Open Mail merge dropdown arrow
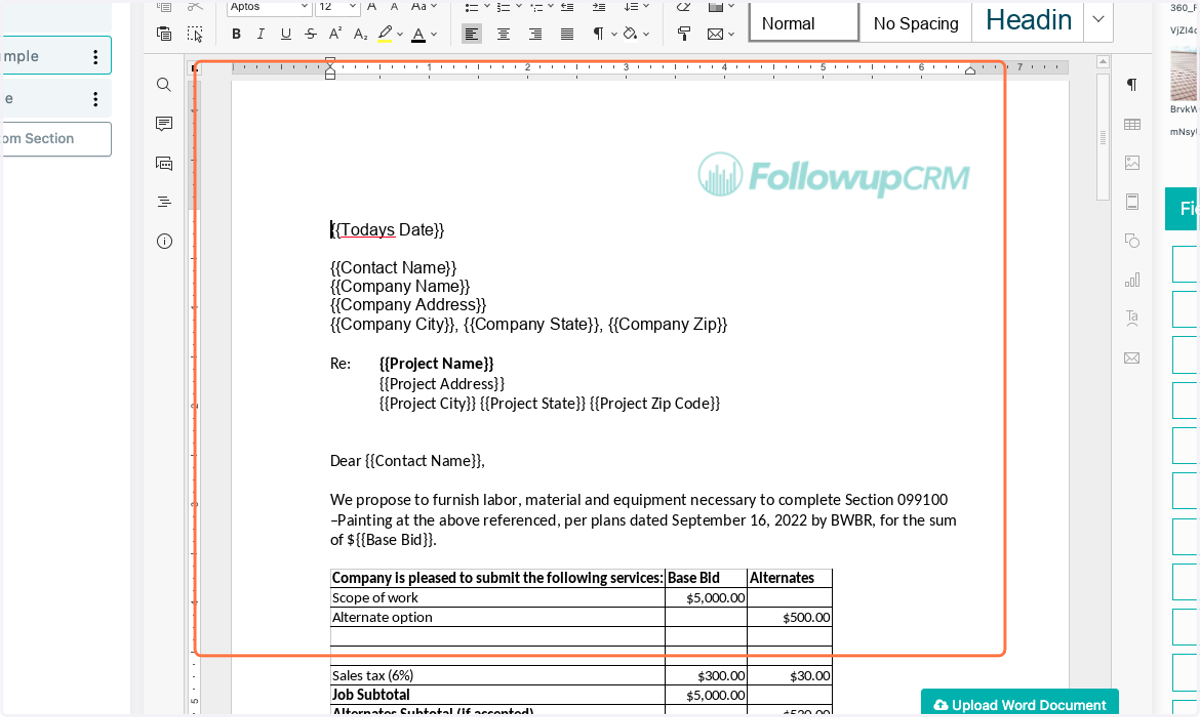This screenshot has width=1200, height=717. 731,34
